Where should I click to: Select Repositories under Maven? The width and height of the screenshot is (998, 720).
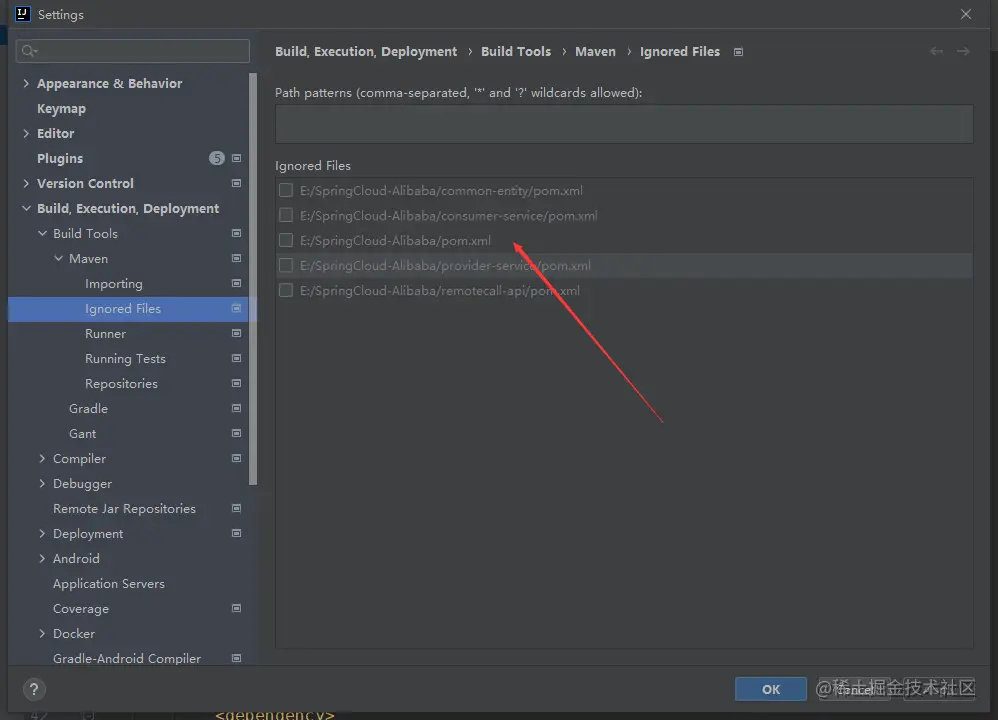[122, 384]
